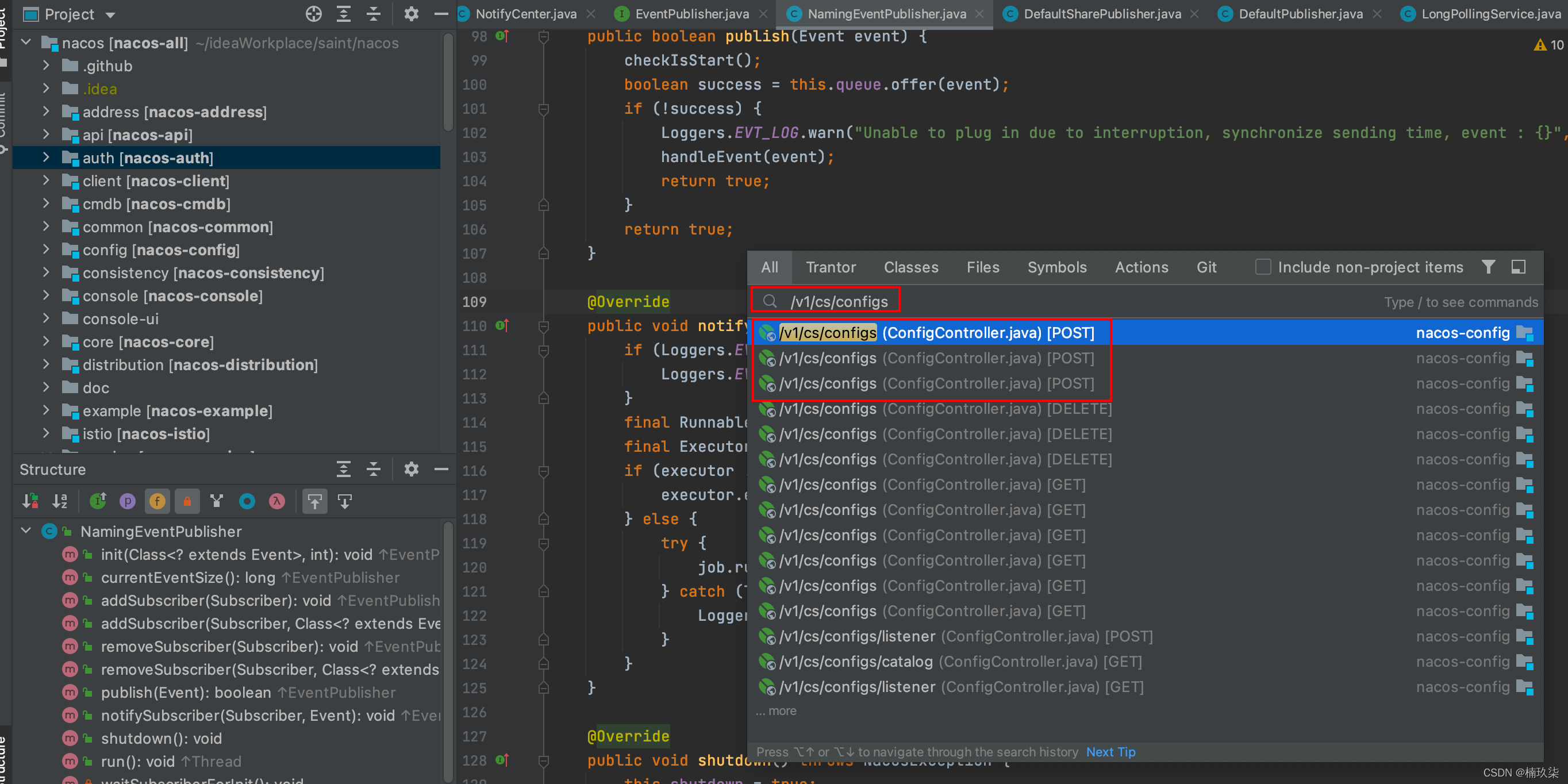Collapse all in Structure panel

pyautogui.click(x=374, y=469)
